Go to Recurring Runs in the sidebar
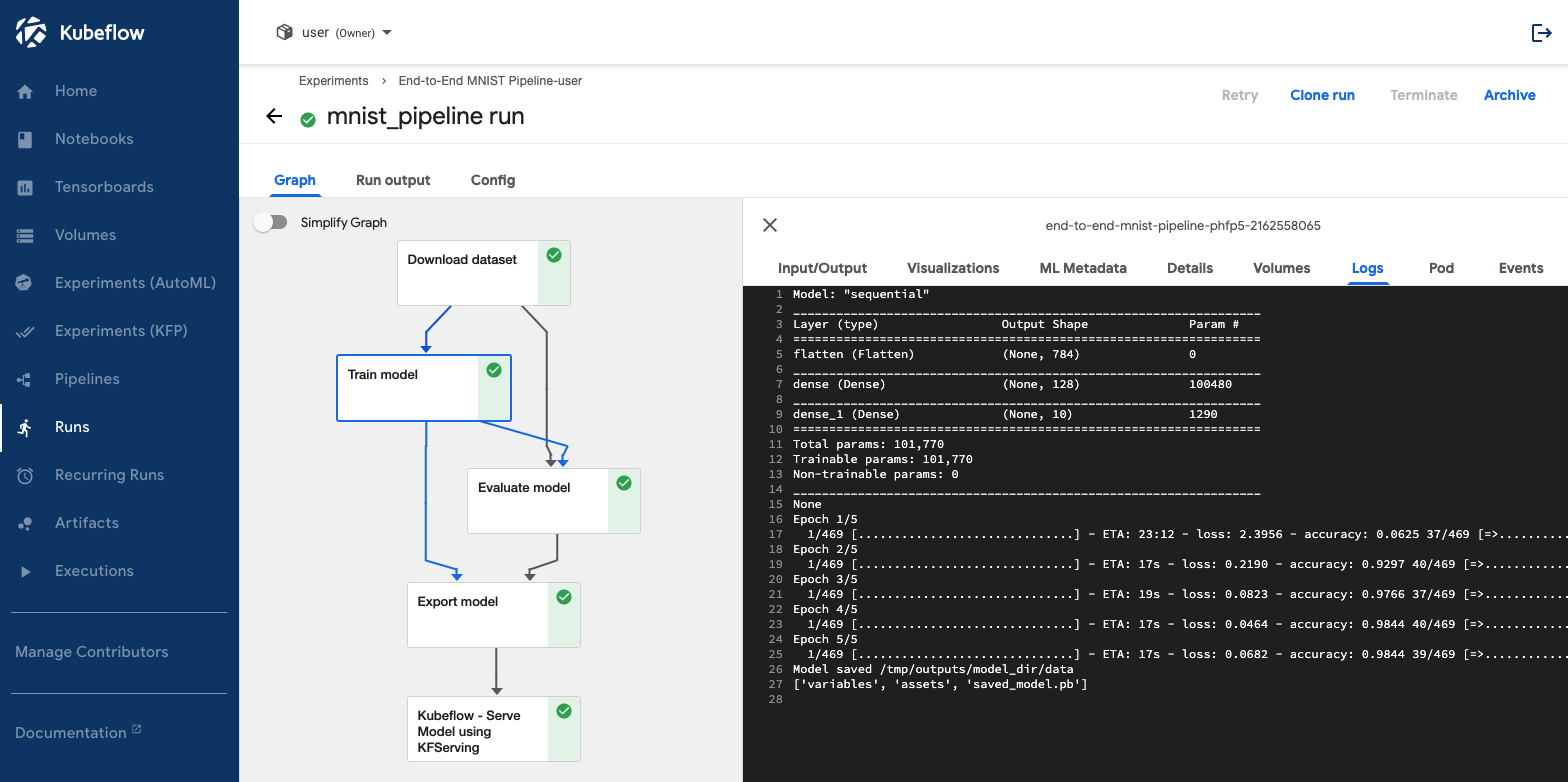 (x=119, y=475)
